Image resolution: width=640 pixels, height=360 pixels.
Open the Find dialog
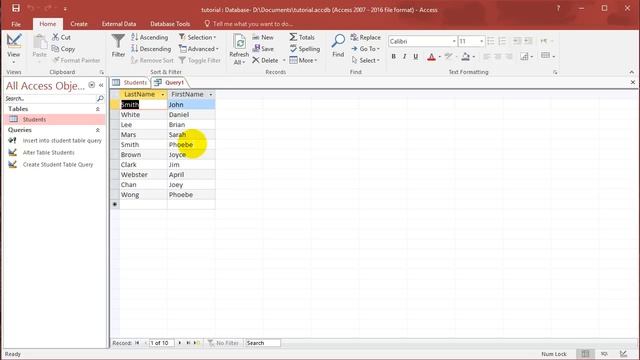coord(338,46)
